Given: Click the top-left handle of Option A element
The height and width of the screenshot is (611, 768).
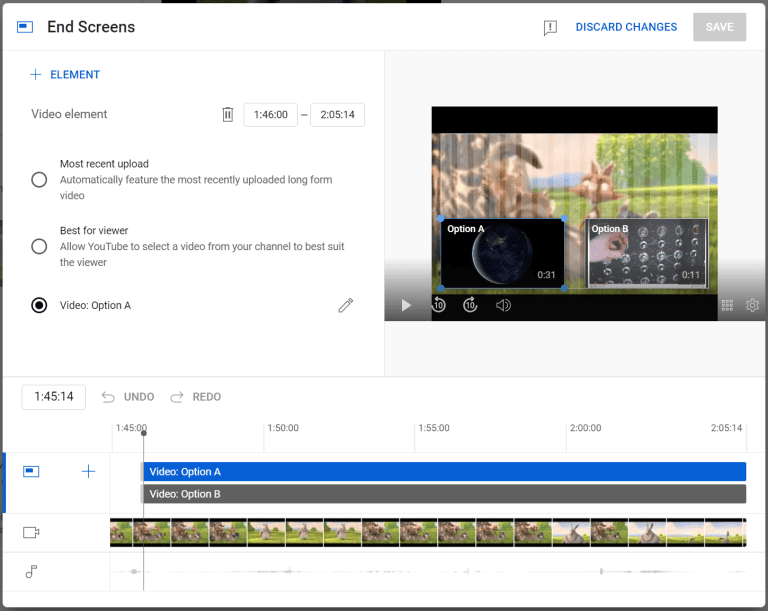Looking at the screenshot, I should (x=441, y=219).
